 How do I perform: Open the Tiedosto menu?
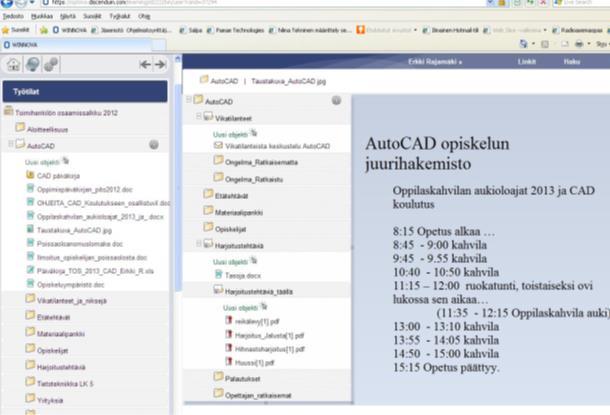coord(13,16)
